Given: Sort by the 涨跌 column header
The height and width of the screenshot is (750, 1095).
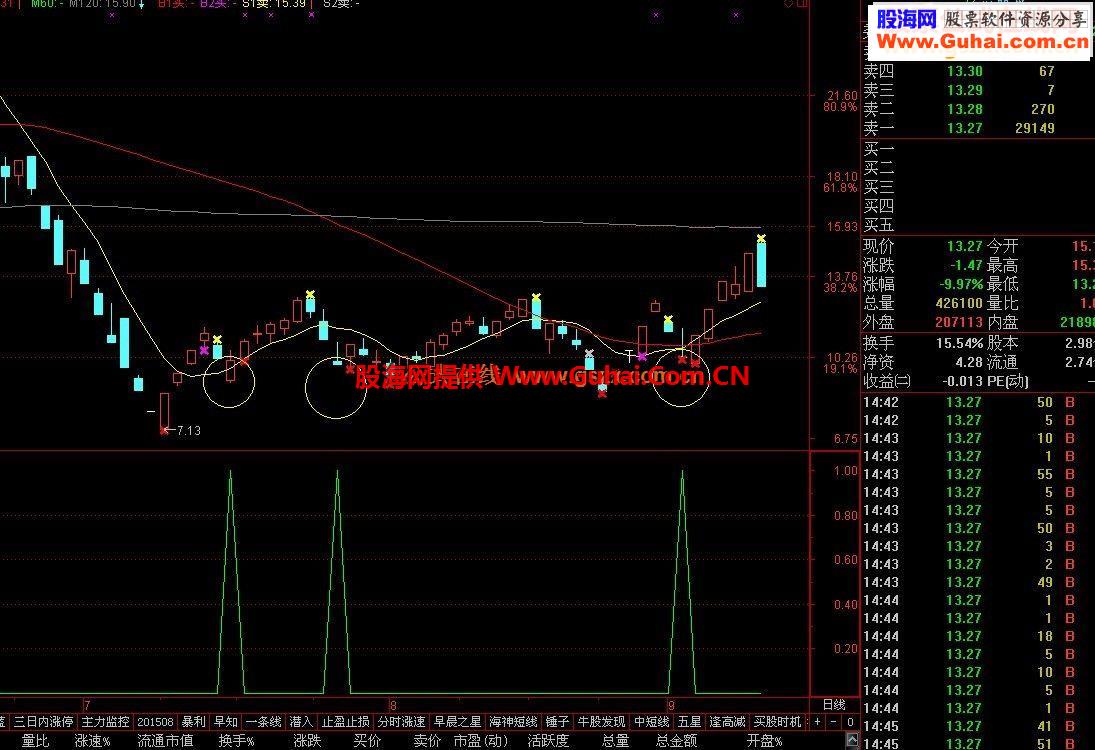Looking at the screenshot, I should 307,740.
